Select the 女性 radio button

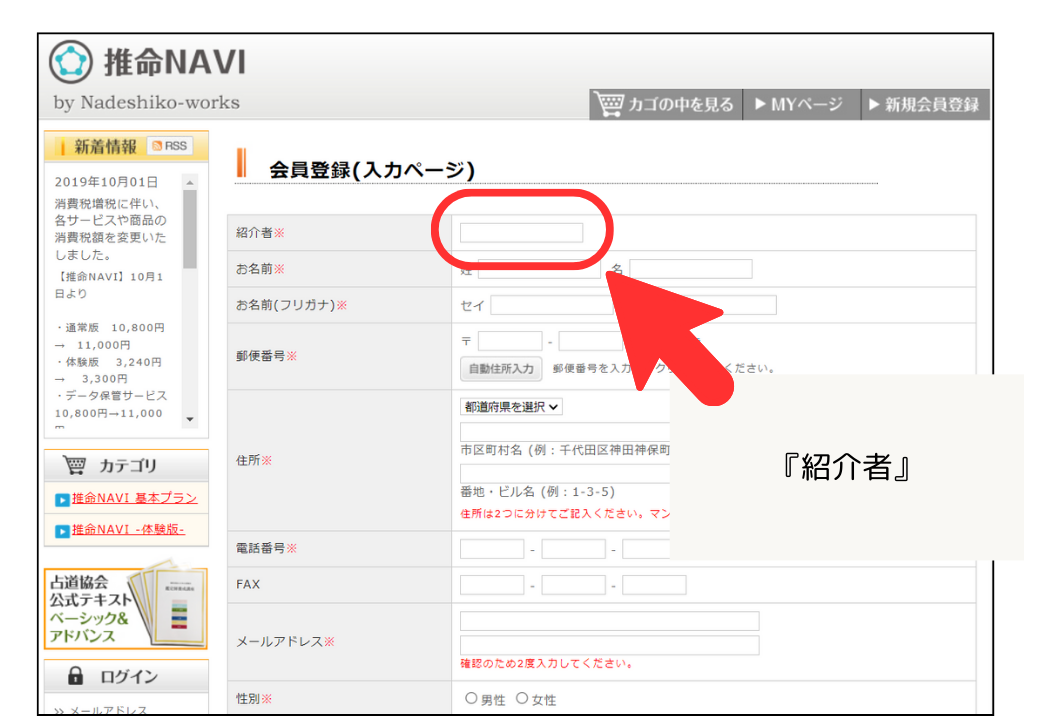(x=521, y=699)
